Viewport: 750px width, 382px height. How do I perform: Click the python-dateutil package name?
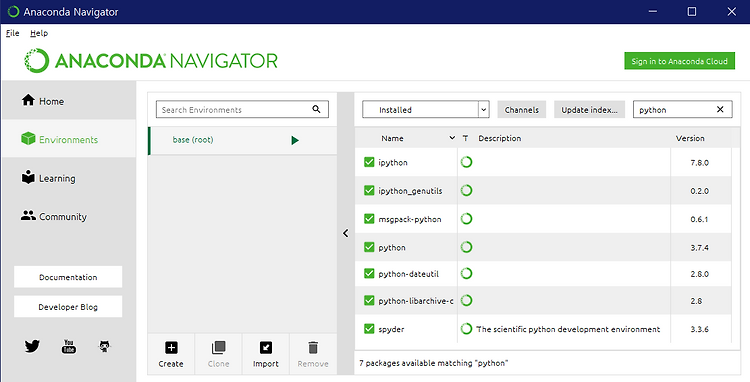pyautogui.click(x=408, y=274)
